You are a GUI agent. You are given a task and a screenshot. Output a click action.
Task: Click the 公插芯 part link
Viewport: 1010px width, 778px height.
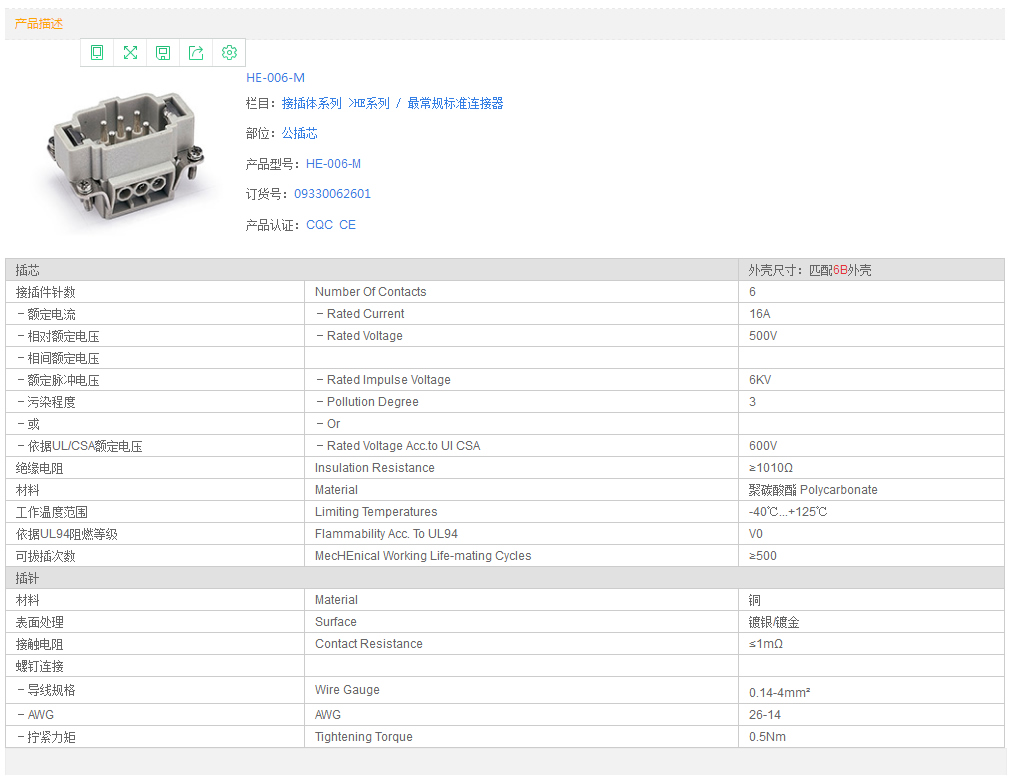[x=300, y=133]
